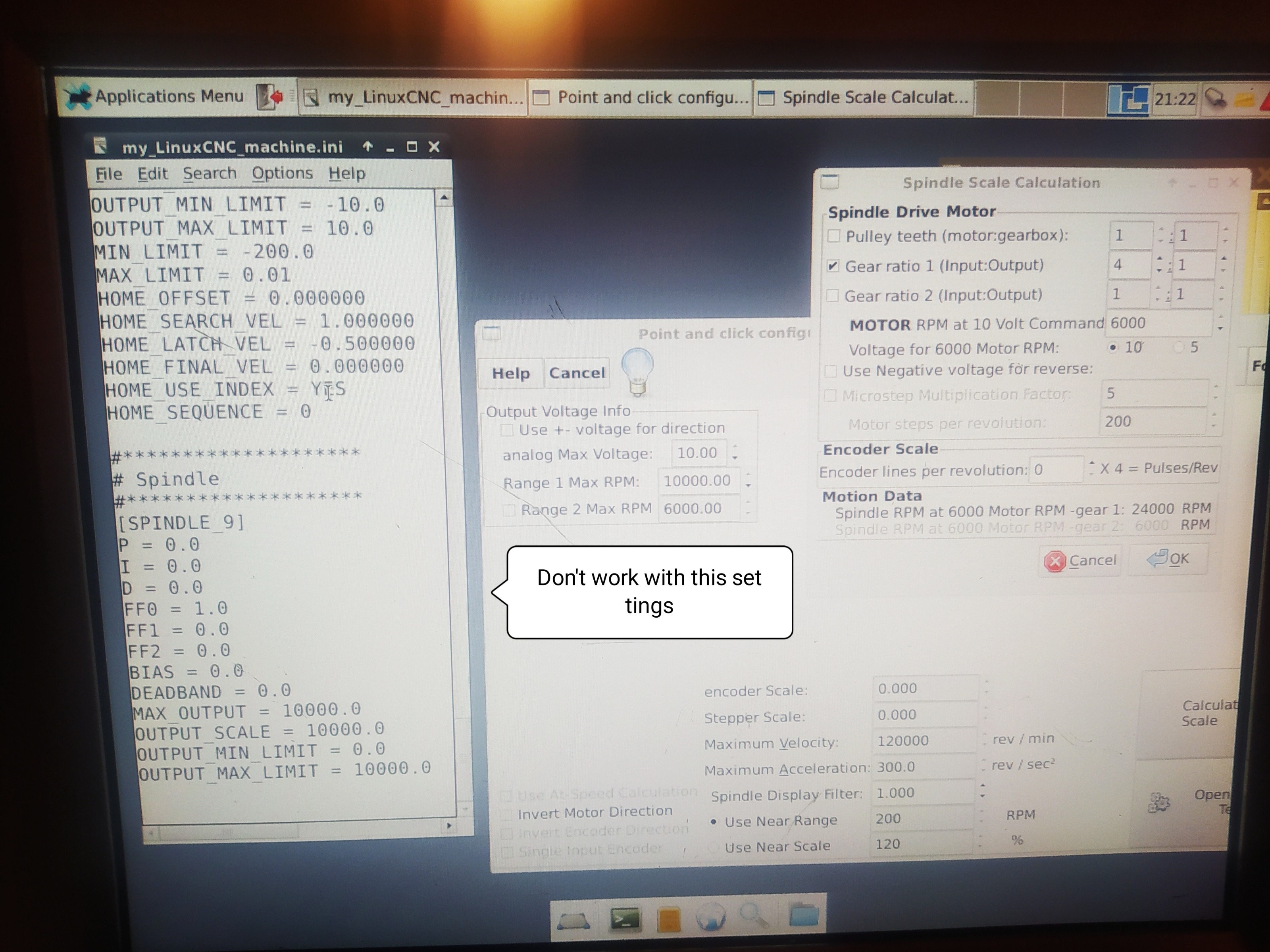Open the application finder magnifier in dock
Screen dimensions: 1270x952
[x=754, y=916]
